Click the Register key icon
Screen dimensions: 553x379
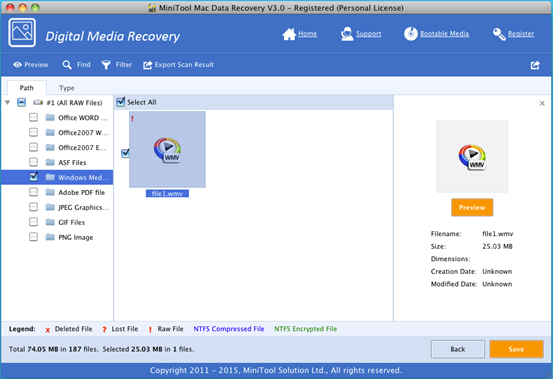click(x=499, y=34)
